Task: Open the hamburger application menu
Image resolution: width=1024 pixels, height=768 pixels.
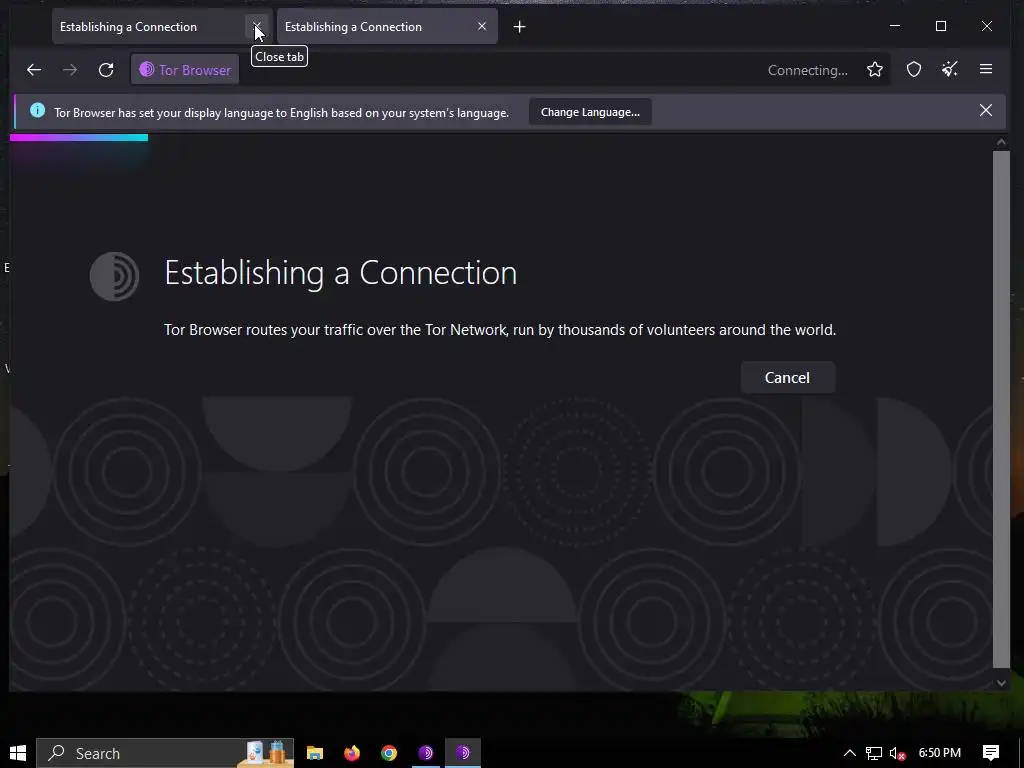Action: pos(986,69)
